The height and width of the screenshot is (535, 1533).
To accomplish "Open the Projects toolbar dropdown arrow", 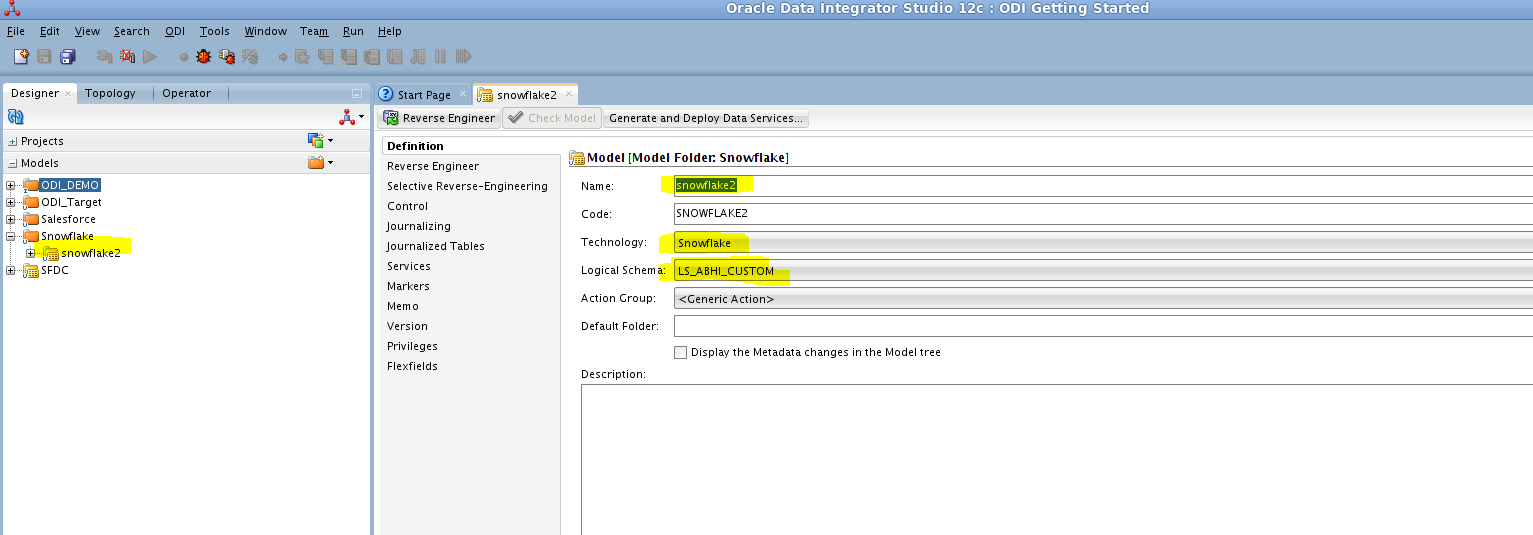I will (331, 142).
